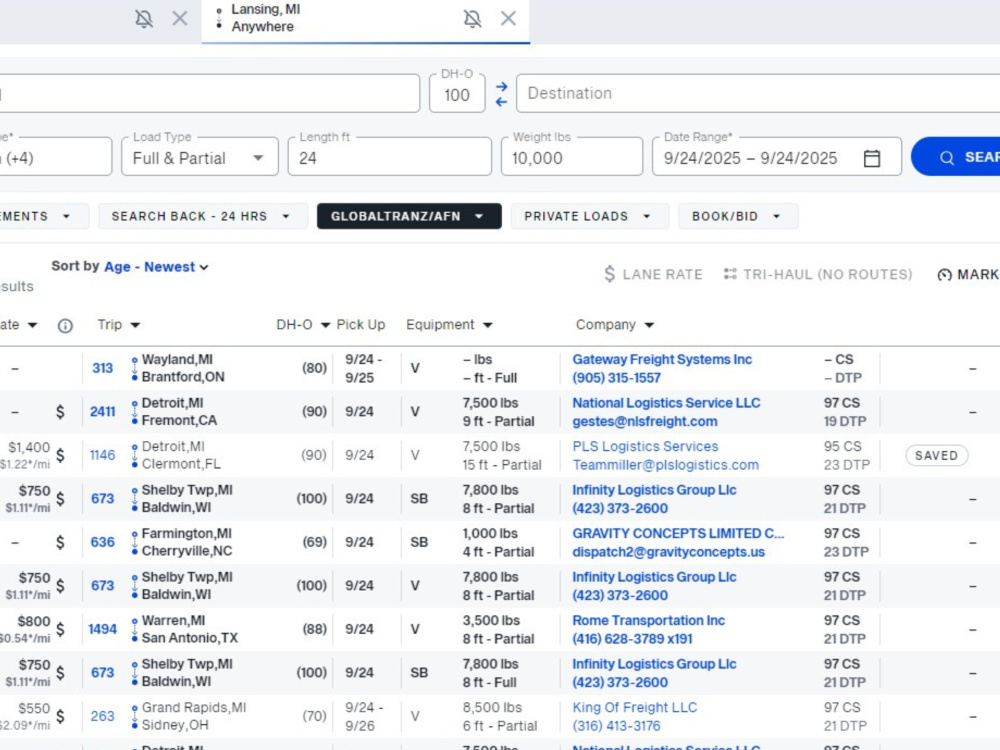Open Gateway Freight Systems Inc company
Viewport: 1000px width, 750px height.
[x=662, y=359]
